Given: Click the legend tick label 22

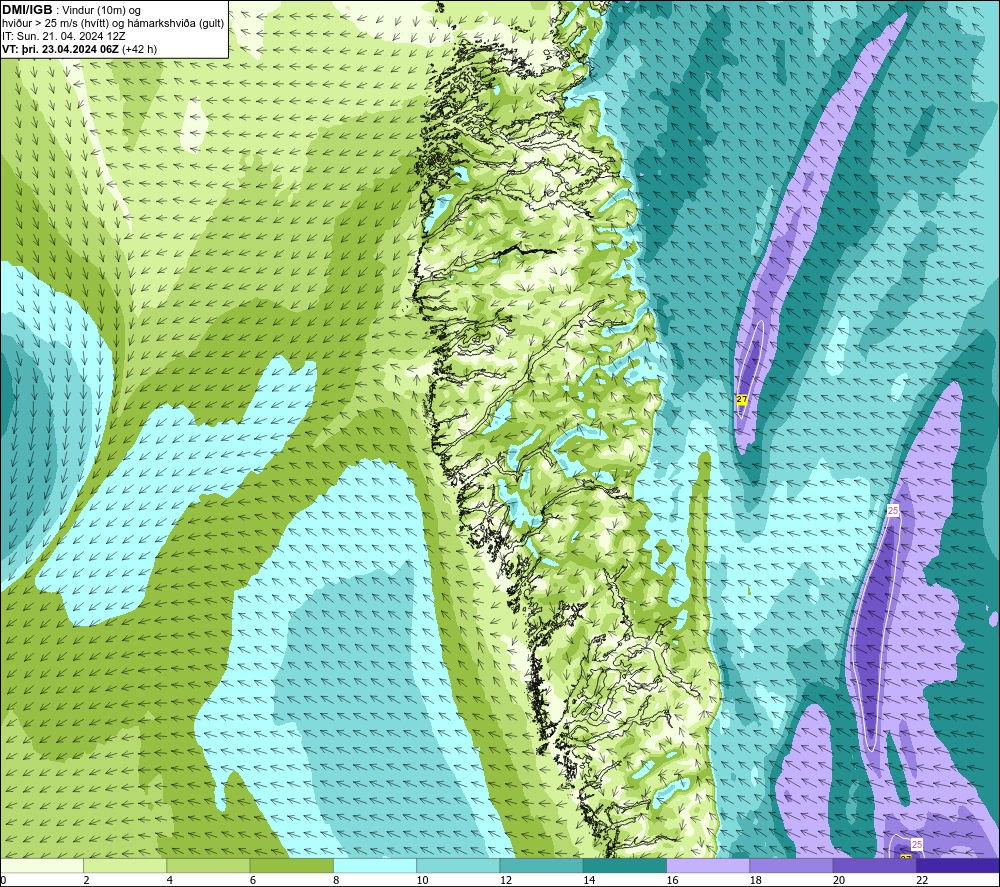Looking at the screenshot, I should [x=922, y=880].
